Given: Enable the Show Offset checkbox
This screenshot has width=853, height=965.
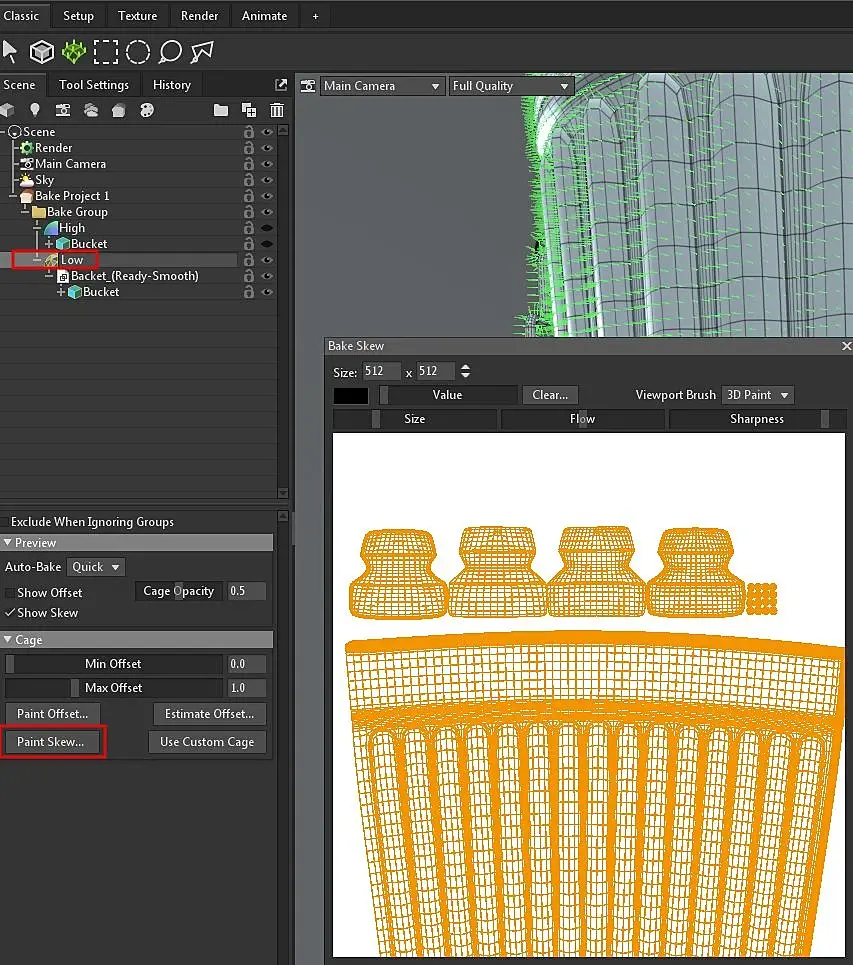Looking at the screenshot, I should pyautogui.click(x=11, y=593).
